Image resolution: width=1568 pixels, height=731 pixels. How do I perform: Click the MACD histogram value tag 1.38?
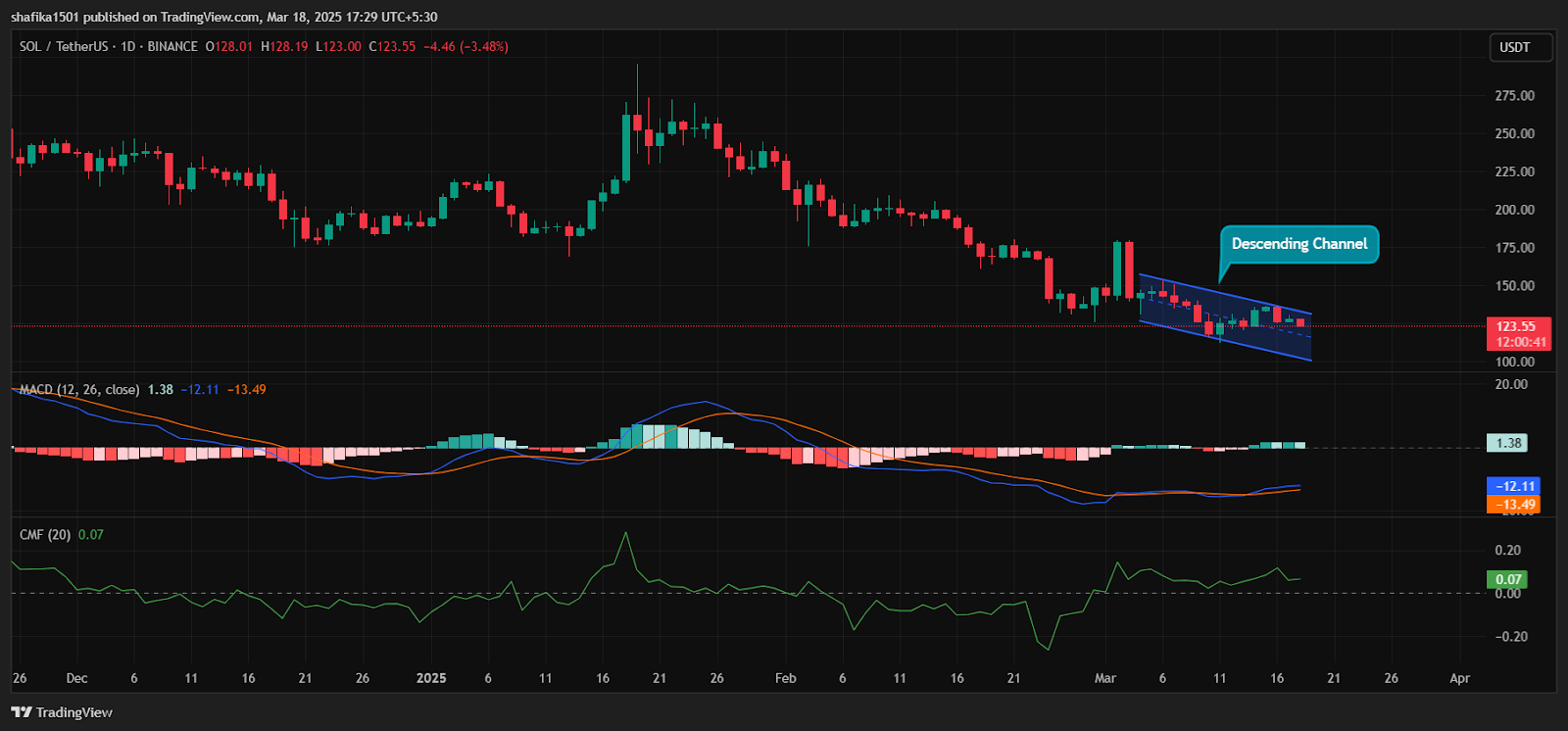1508,443
